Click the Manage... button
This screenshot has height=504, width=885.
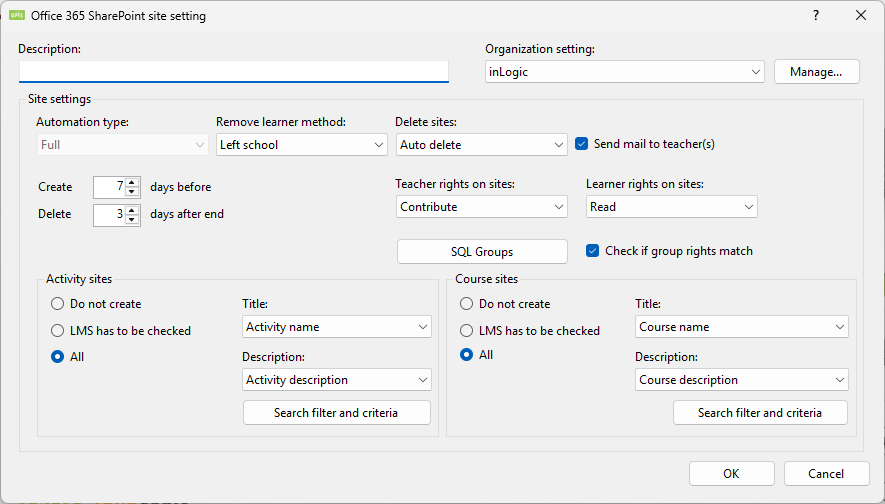pos(816,72)
